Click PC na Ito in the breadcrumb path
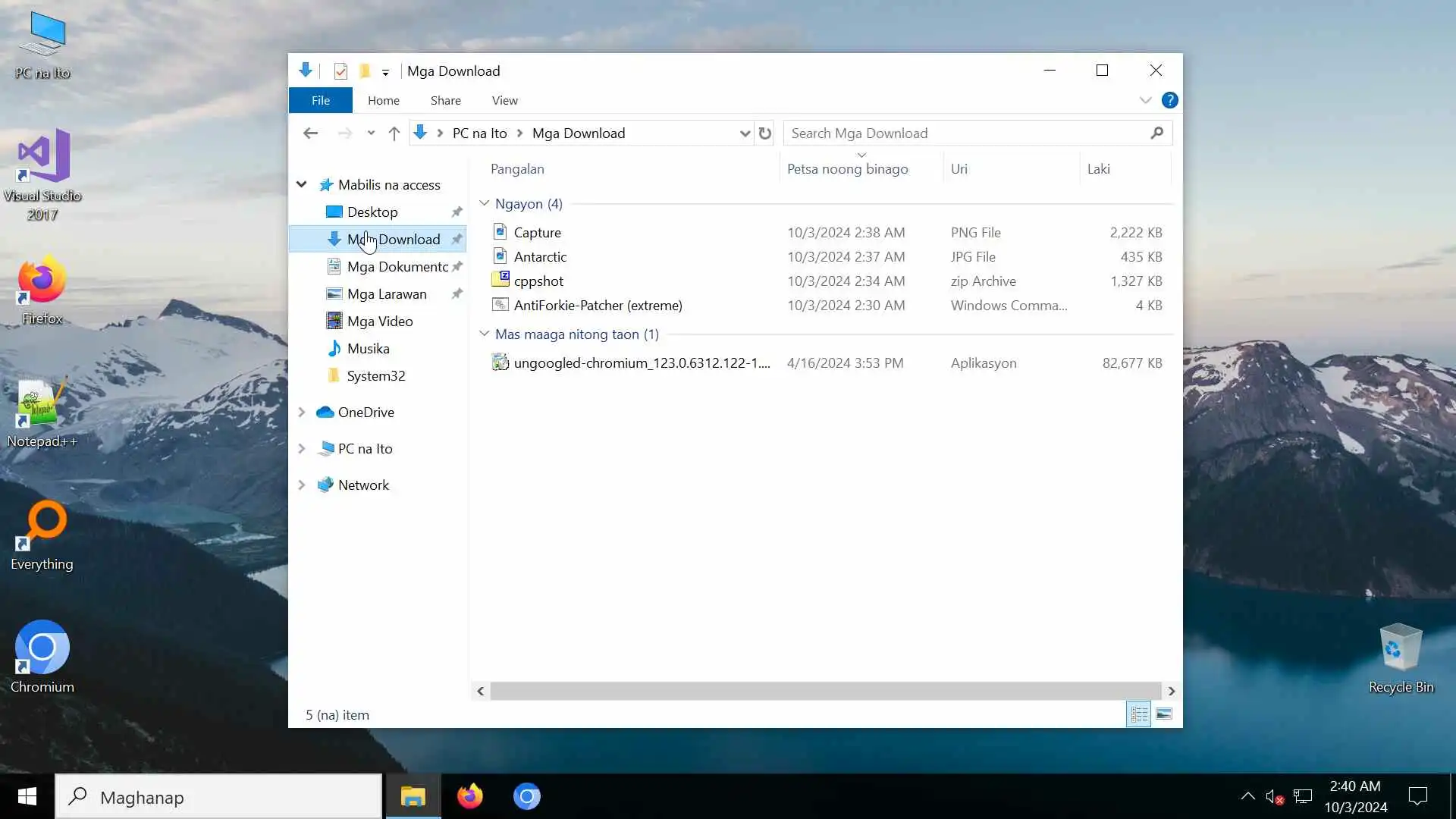1456x819 pixels. (x=479, y=133)
